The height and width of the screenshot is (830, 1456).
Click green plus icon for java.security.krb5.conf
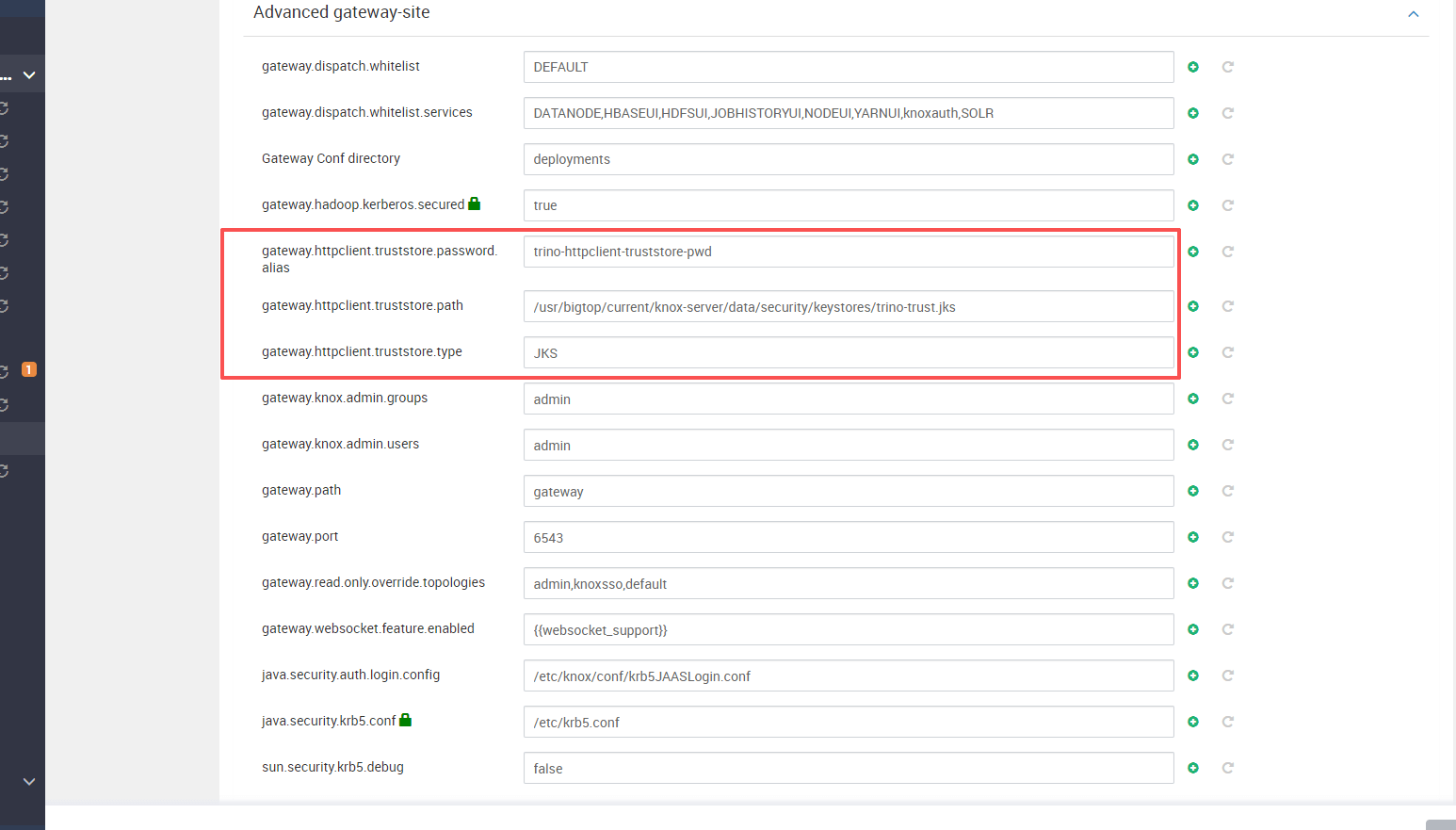point(1193,722)
